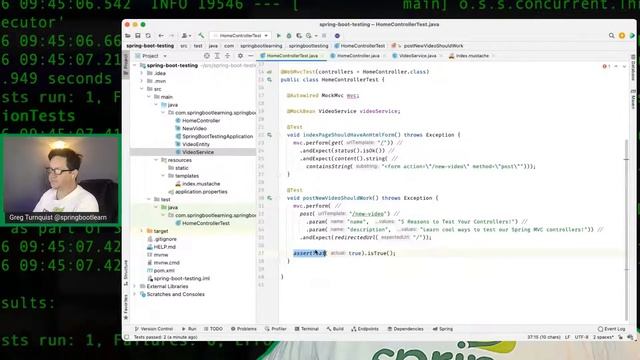Open the Event Log tool window
The width and height of the screenshot is (640, 360).
[611, 329]
